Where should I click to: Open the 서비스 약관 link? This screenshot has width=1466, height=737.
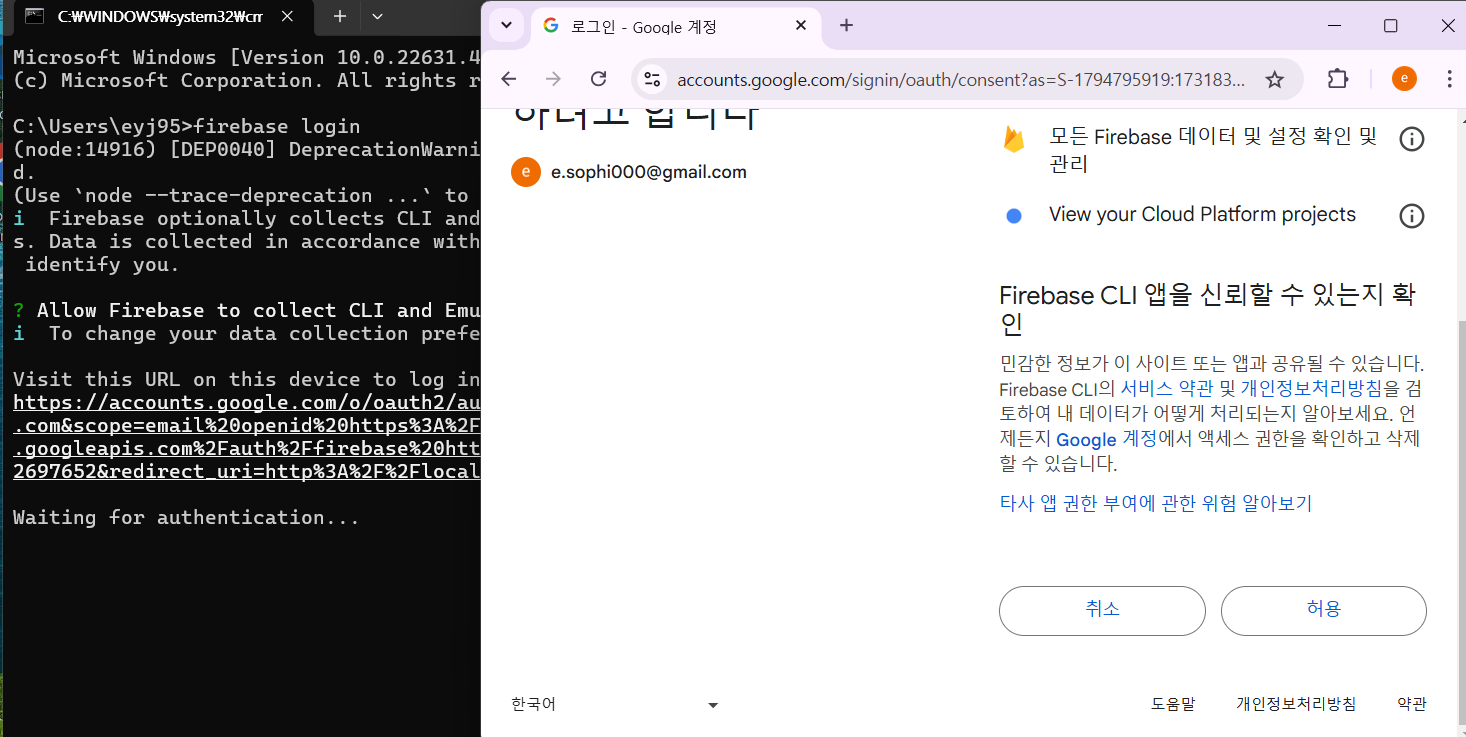click(x=1167, y=388)
